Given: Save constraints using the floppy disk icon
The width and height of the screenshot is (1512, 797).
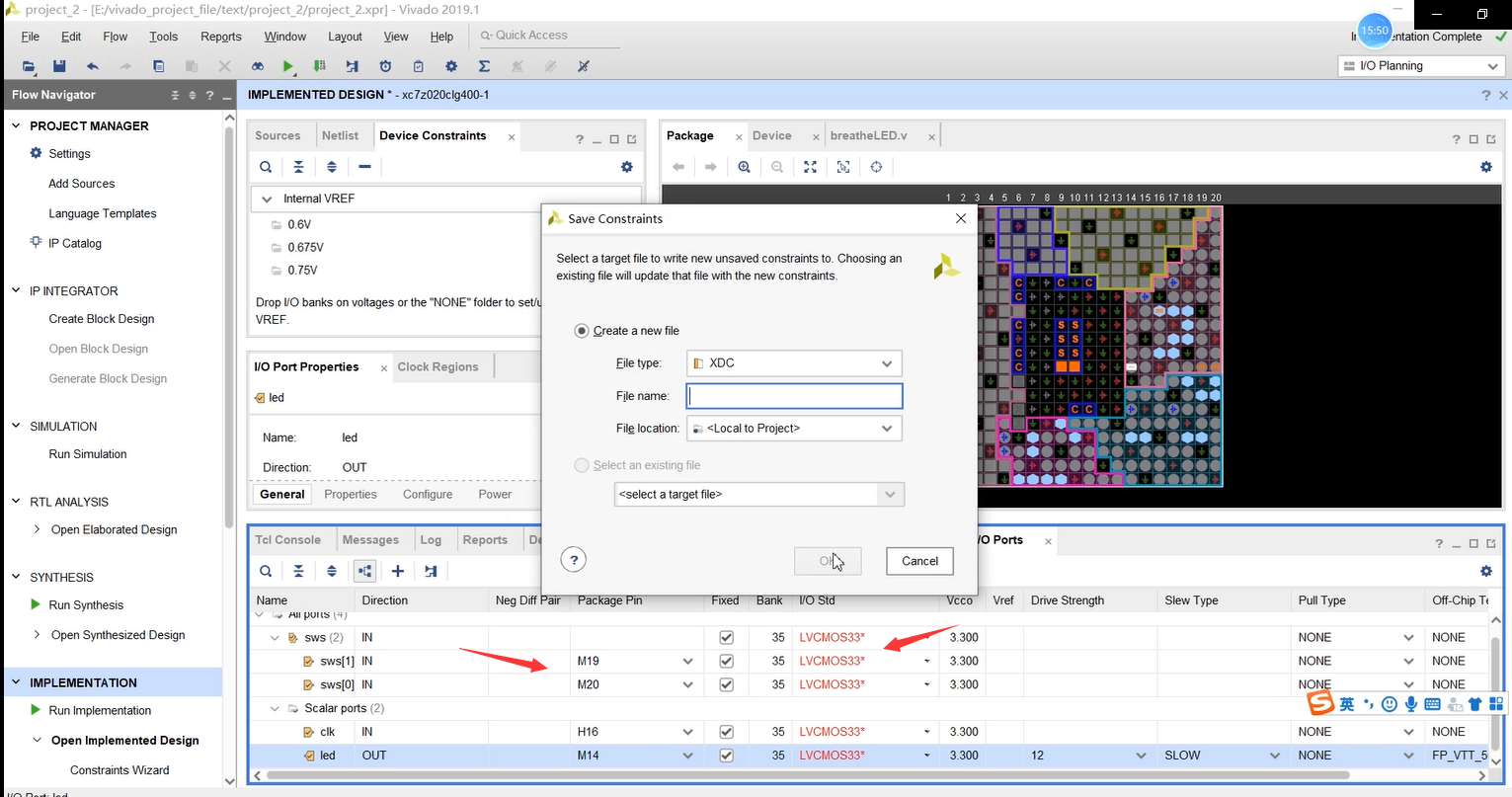Looking at the screenshot, I should [59, 66].
